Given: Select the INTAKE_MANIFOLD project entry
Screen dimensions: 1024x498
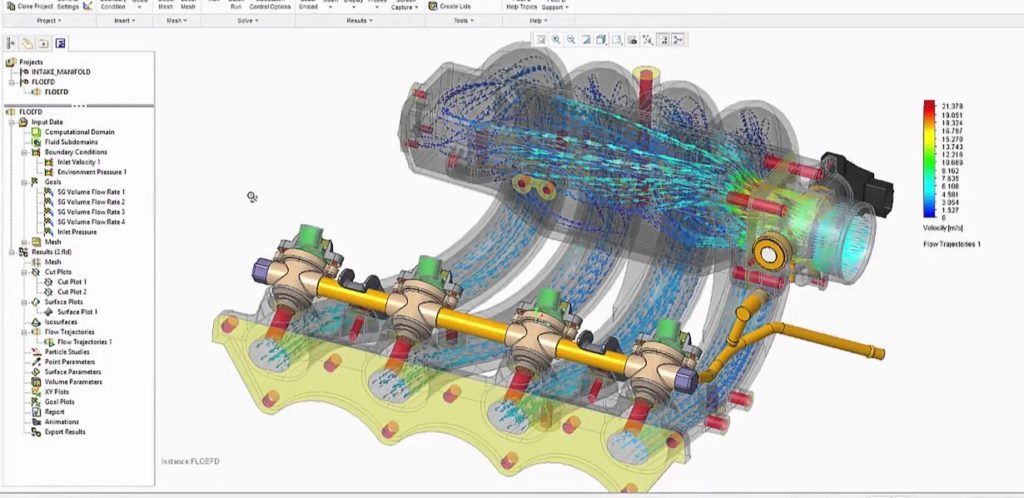Looking at the screenshot, I should pos(62,72).
